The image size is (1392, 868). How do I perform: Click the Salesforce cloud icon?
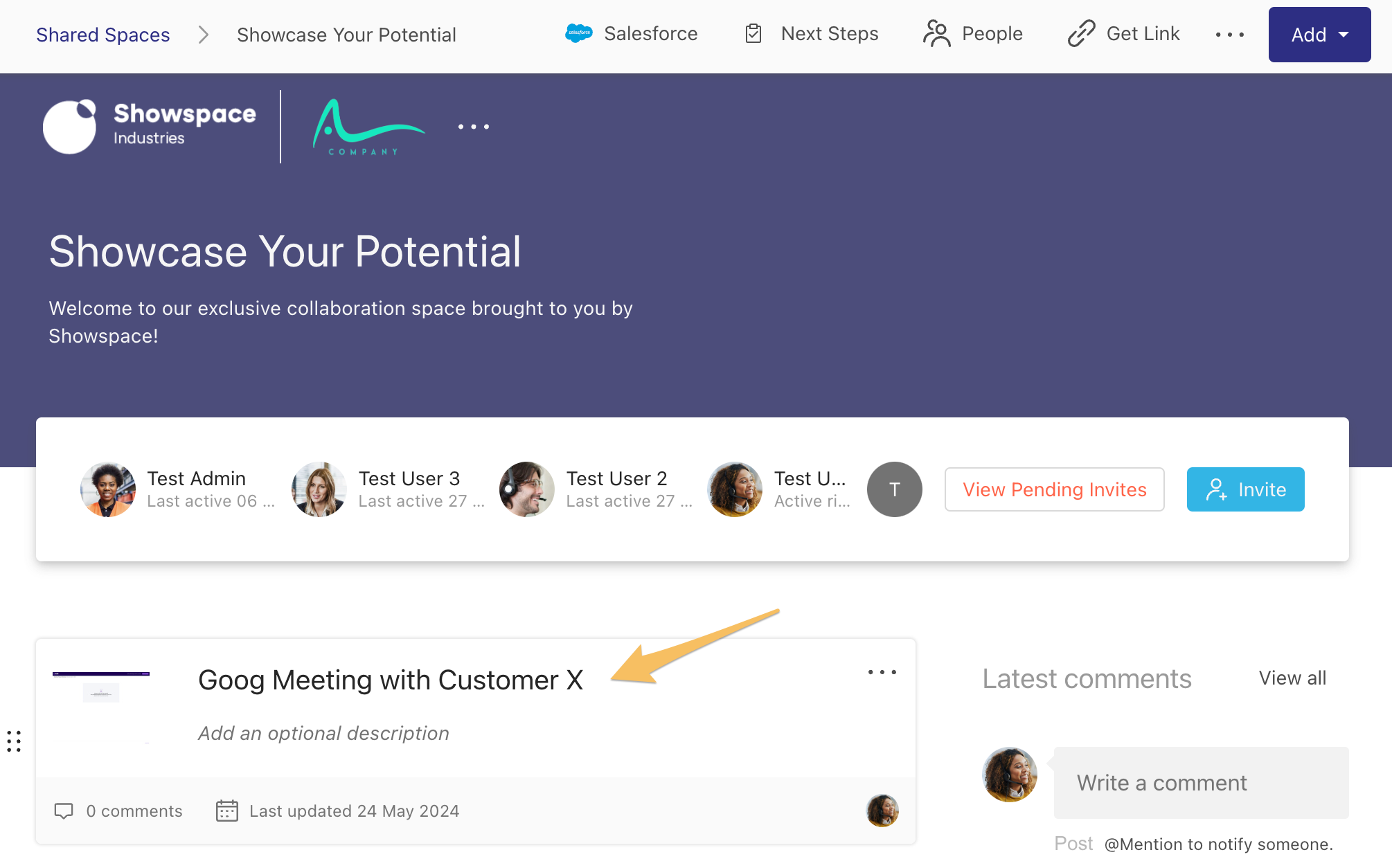pyautogui.click(x=578, y=33)
